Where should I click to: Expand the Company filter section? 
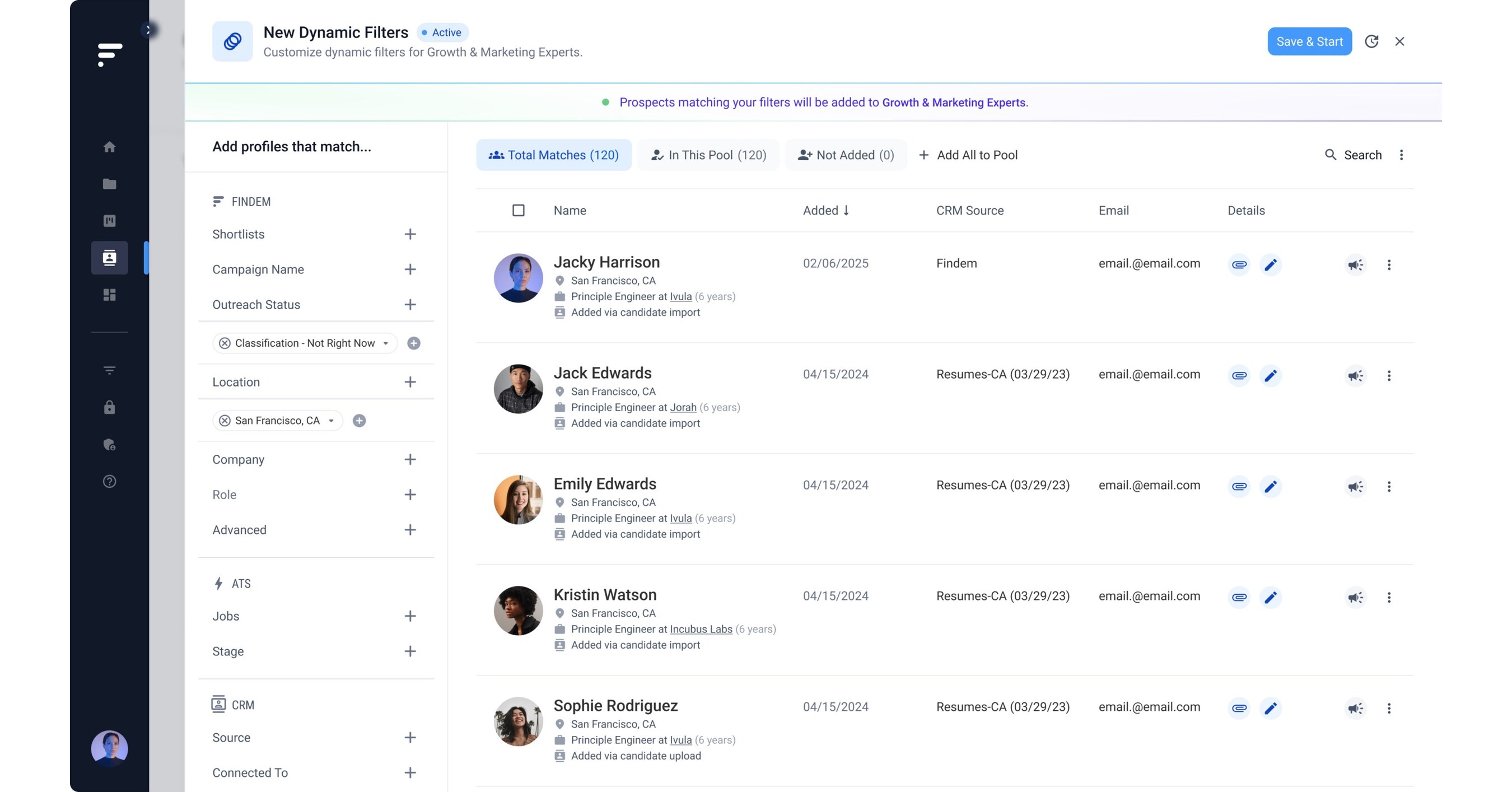point(410,460)
